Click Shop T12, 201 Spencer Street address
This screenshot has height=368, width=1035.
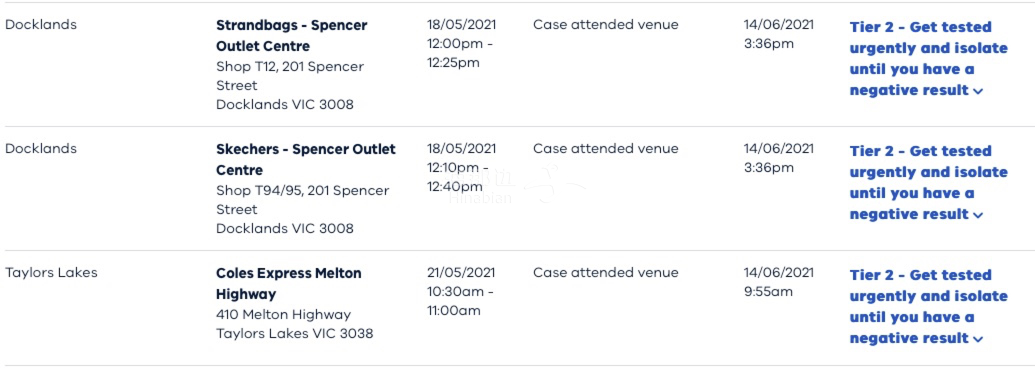[x=290, y=76]
